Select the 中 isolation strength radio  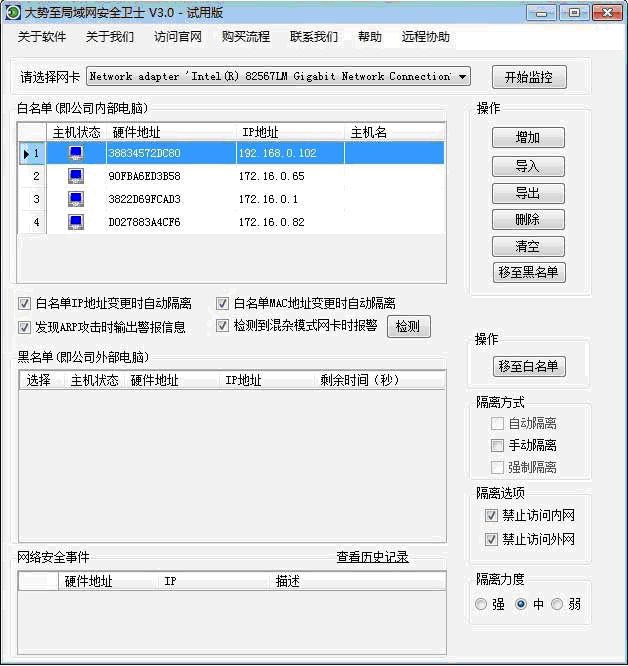click(x=521, y=604)
